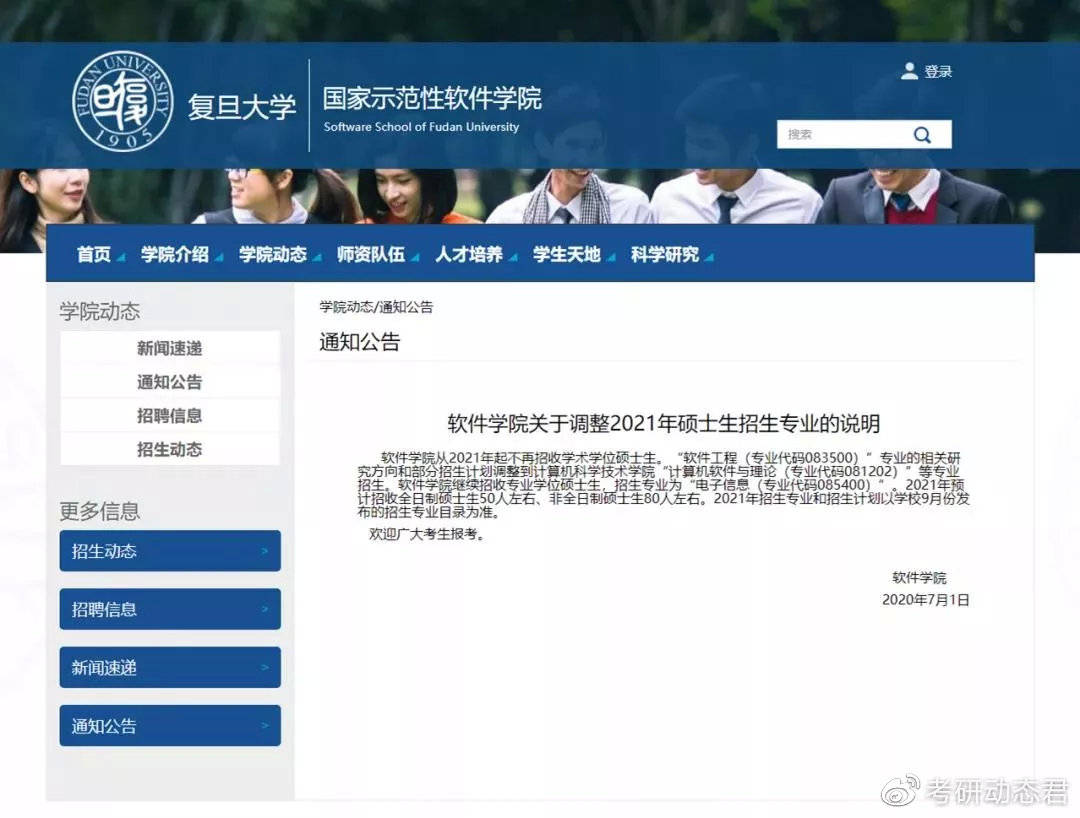Expand the 师资队伍 navigation dropdown
Image resolution: width=1080 pixels, height=818 pixels.
(x=414, y=258)
